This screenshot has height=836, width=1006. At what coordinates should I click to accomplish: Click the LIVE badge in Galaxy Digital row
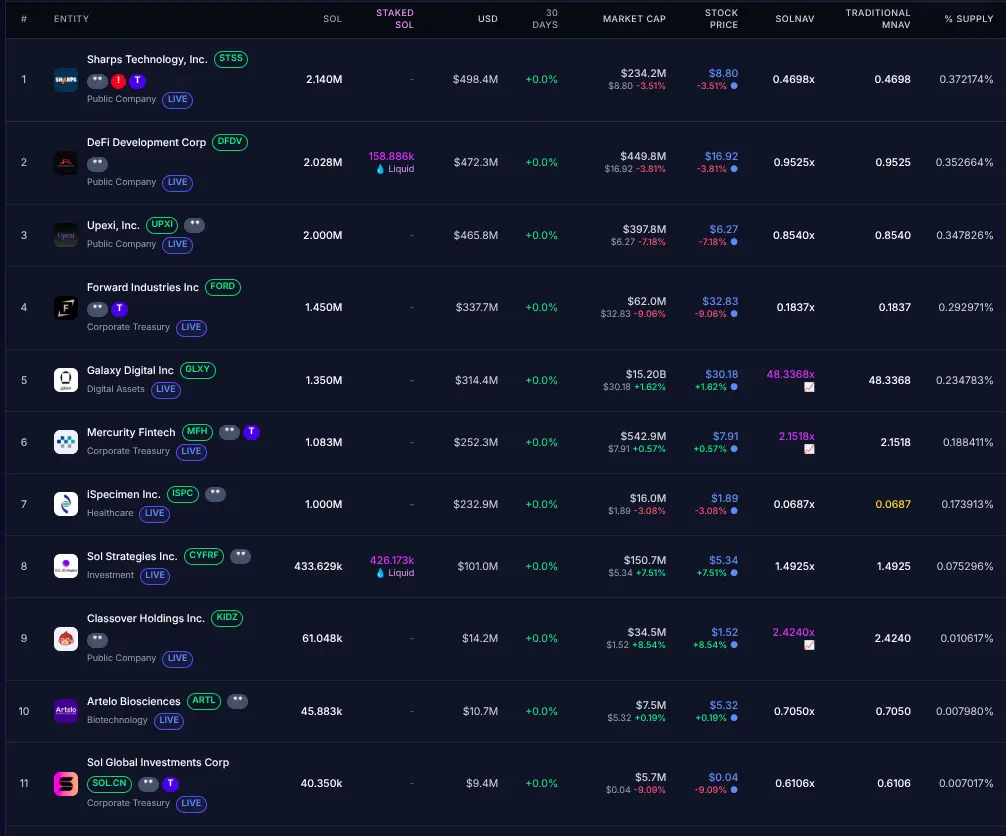166,389
